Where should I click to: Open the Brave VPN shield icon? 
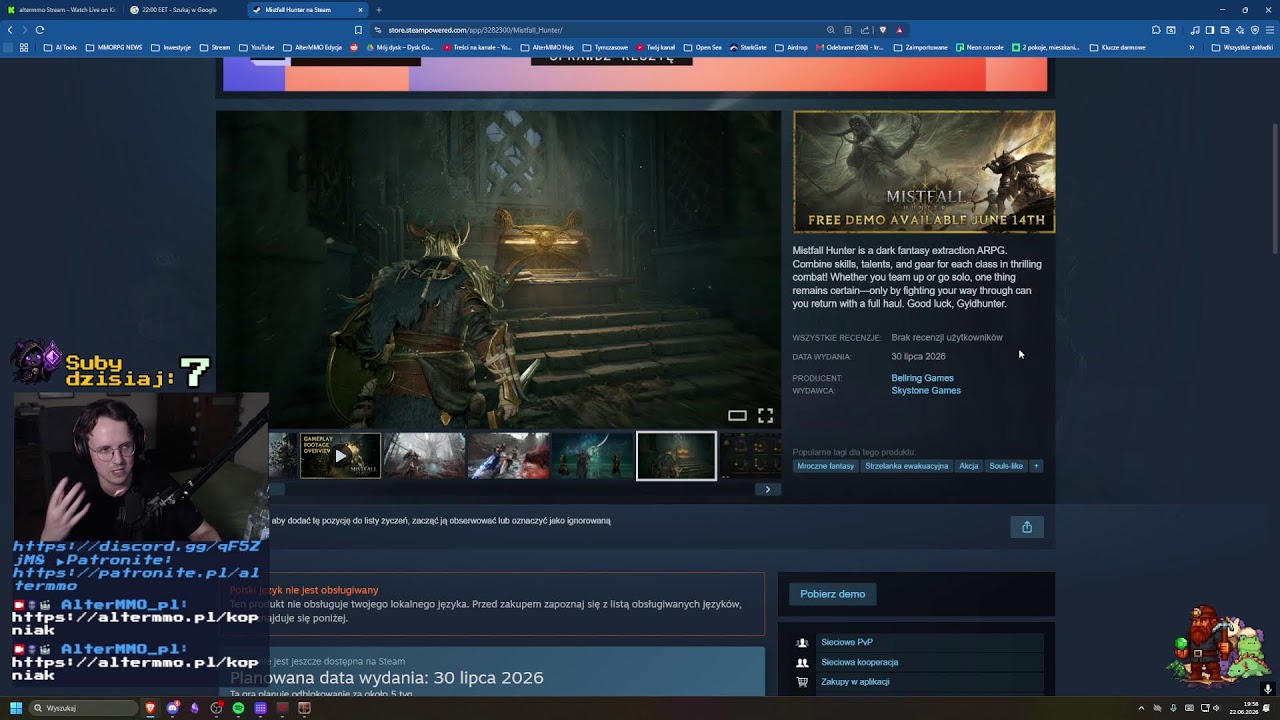1254,30
